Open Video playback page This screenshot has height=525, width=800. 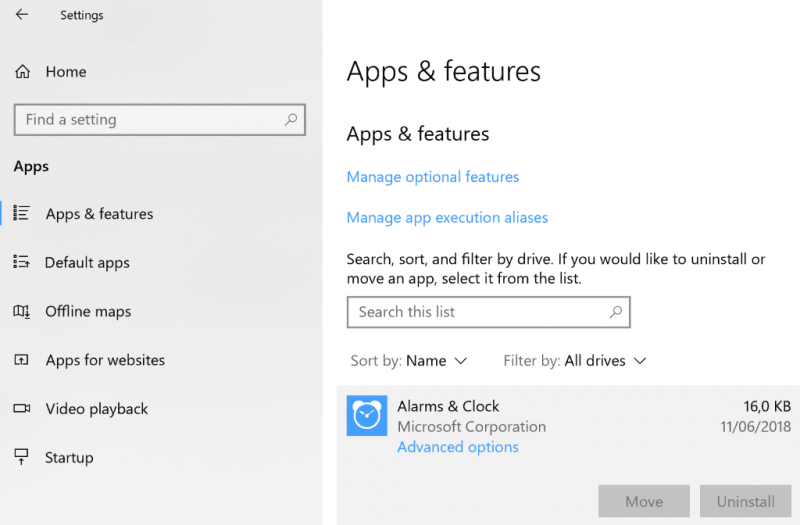[x=97, y=409]
